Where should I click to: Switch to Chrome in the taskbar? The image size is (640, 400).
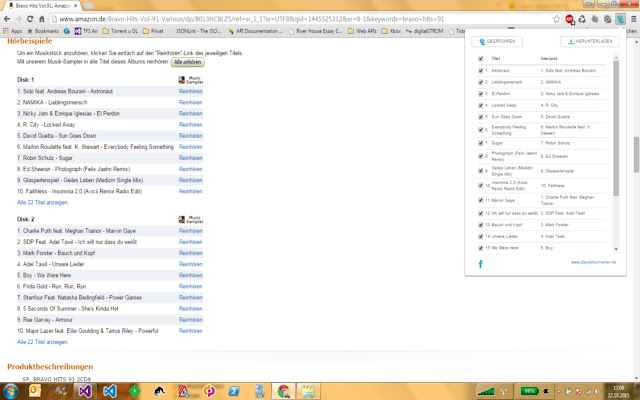[x=284, y=391]
